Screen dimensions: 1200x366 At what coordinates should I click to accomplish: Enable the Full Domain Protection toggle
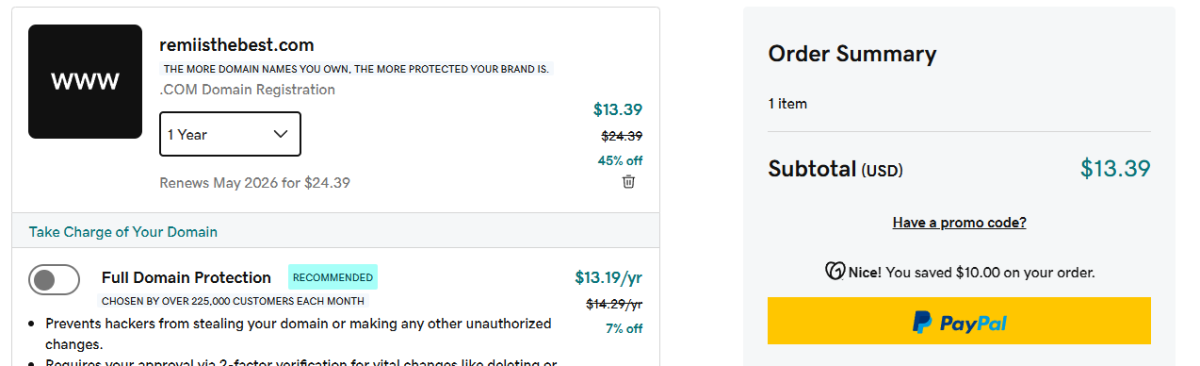(54, 280)
